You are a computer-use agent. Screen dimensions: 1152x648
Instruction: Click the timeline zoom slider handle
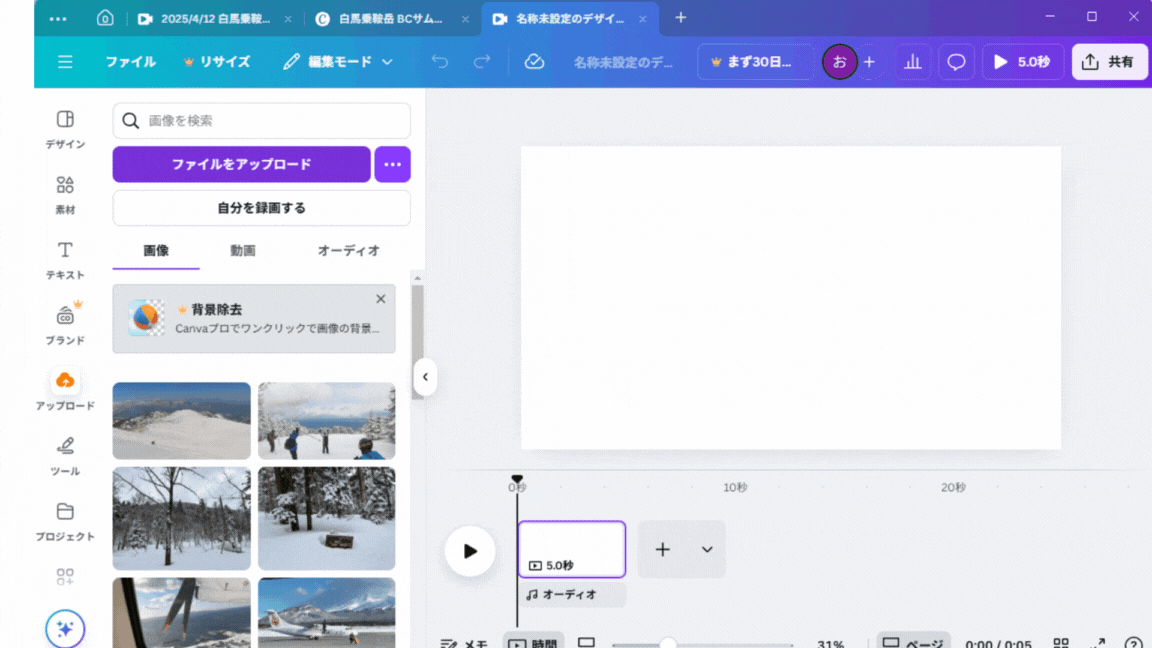click(x=668, y=644)
